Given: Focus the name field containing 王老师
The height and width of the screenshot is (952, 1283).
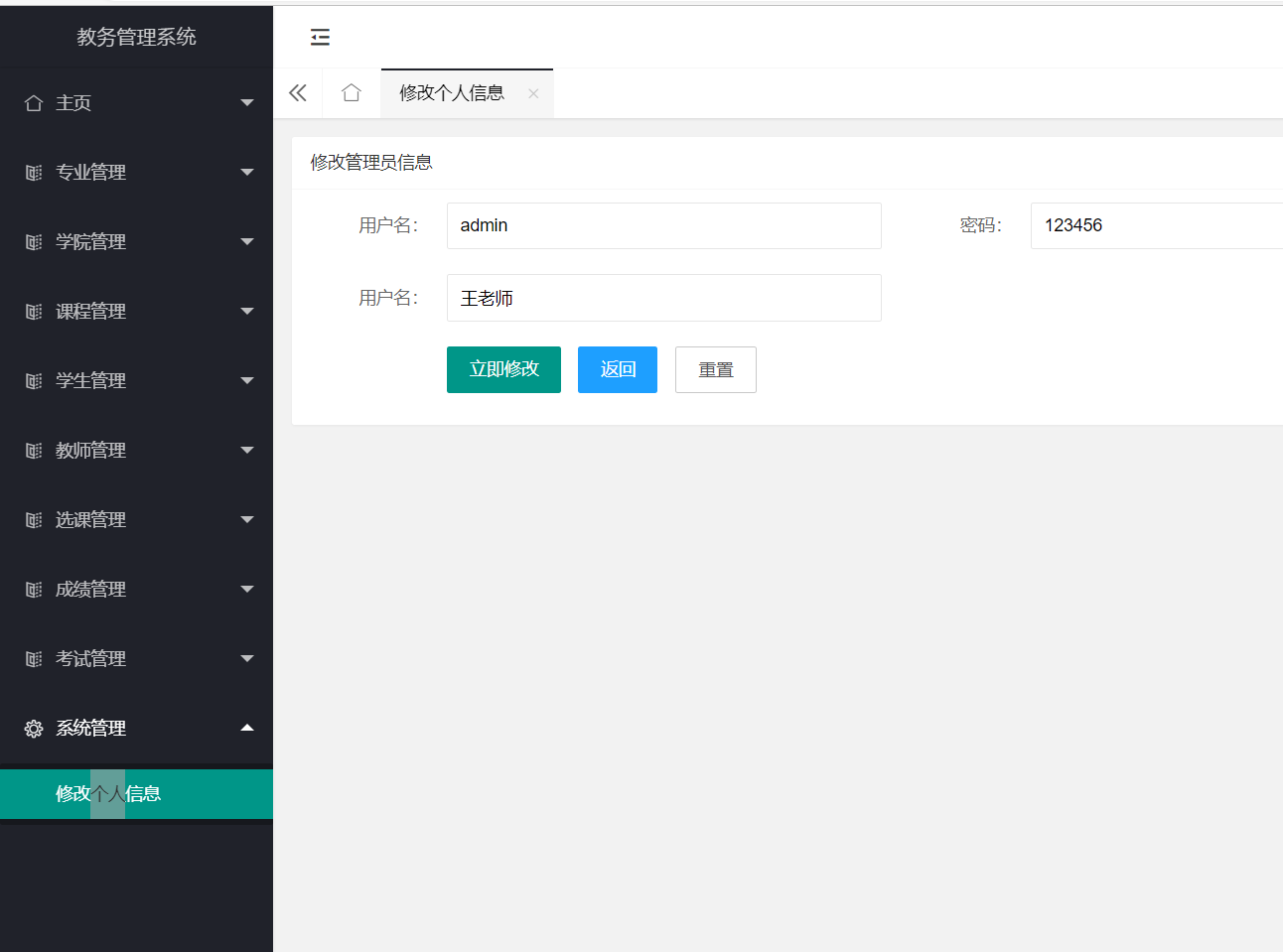Looking at the screenshot, I should [664, 298].
